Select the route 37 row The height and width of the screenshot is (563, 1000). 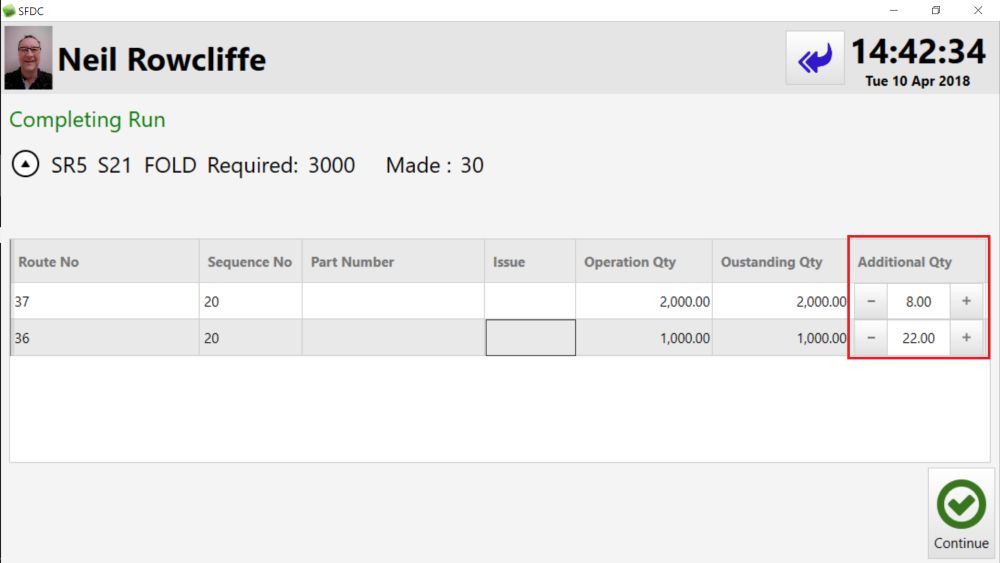point(105,301)
